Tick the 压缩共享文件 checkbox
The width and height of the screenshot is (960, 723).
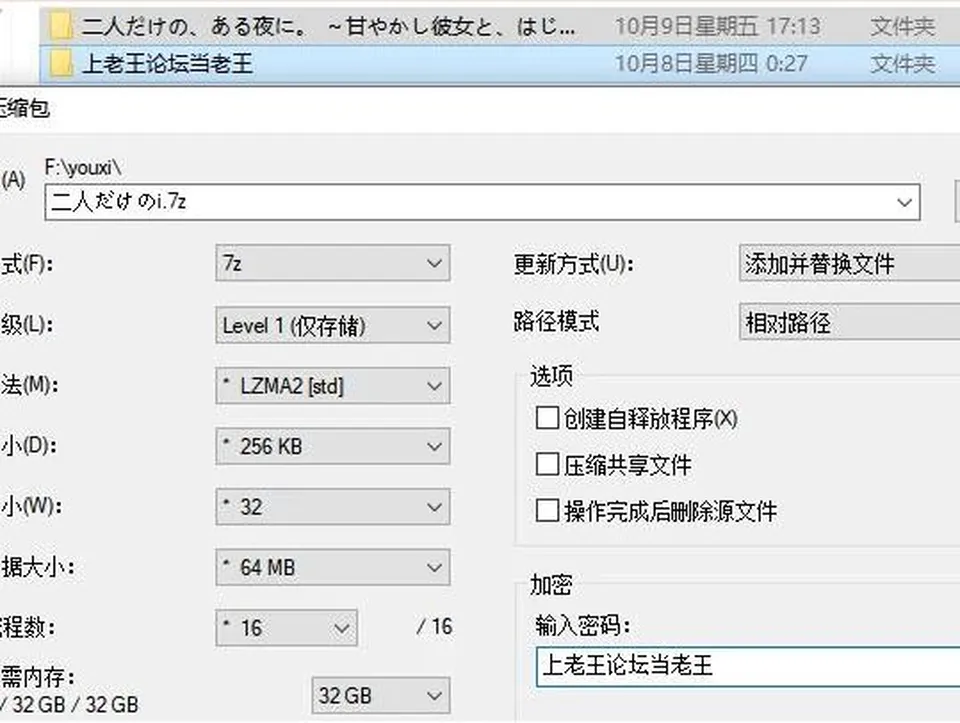(x=547, y=464)
